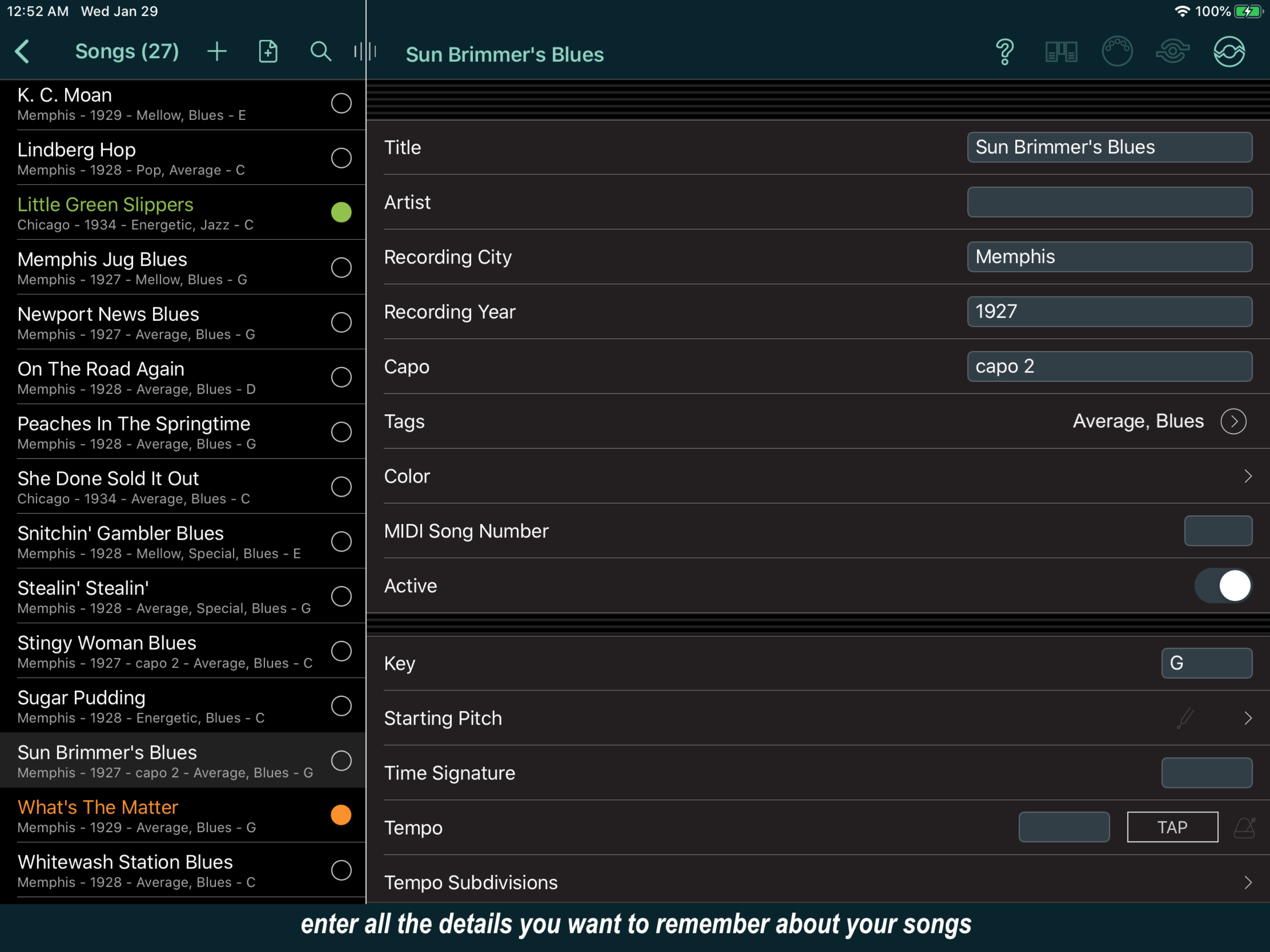Tap the help question mark icon
This screenshot has width=1270, height=952.
(x=1005, y=52)
